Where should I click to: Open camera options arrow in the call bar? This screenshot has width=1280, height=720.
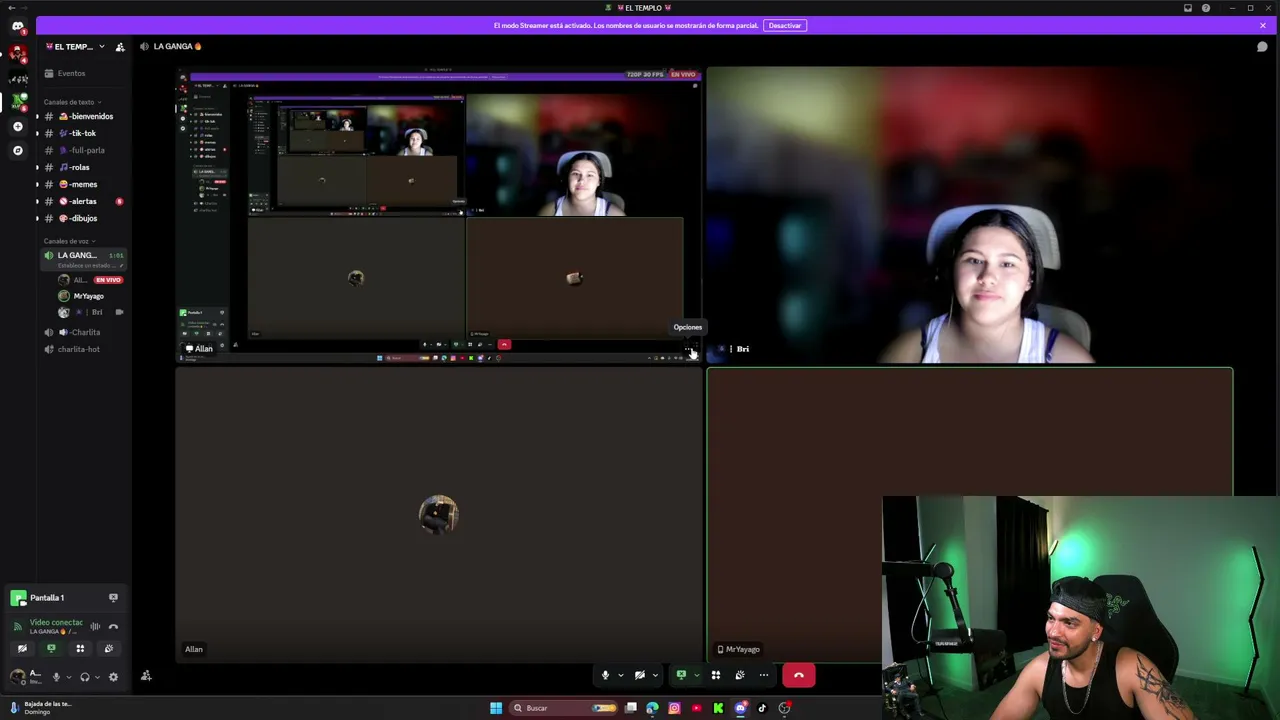click(x=655, y=676)
